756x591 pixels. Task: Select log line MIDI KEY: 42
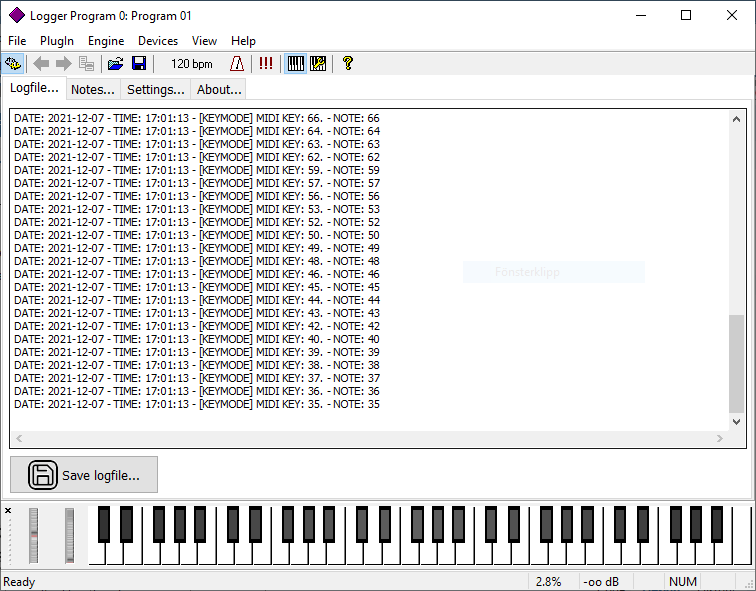pos(197,326)
